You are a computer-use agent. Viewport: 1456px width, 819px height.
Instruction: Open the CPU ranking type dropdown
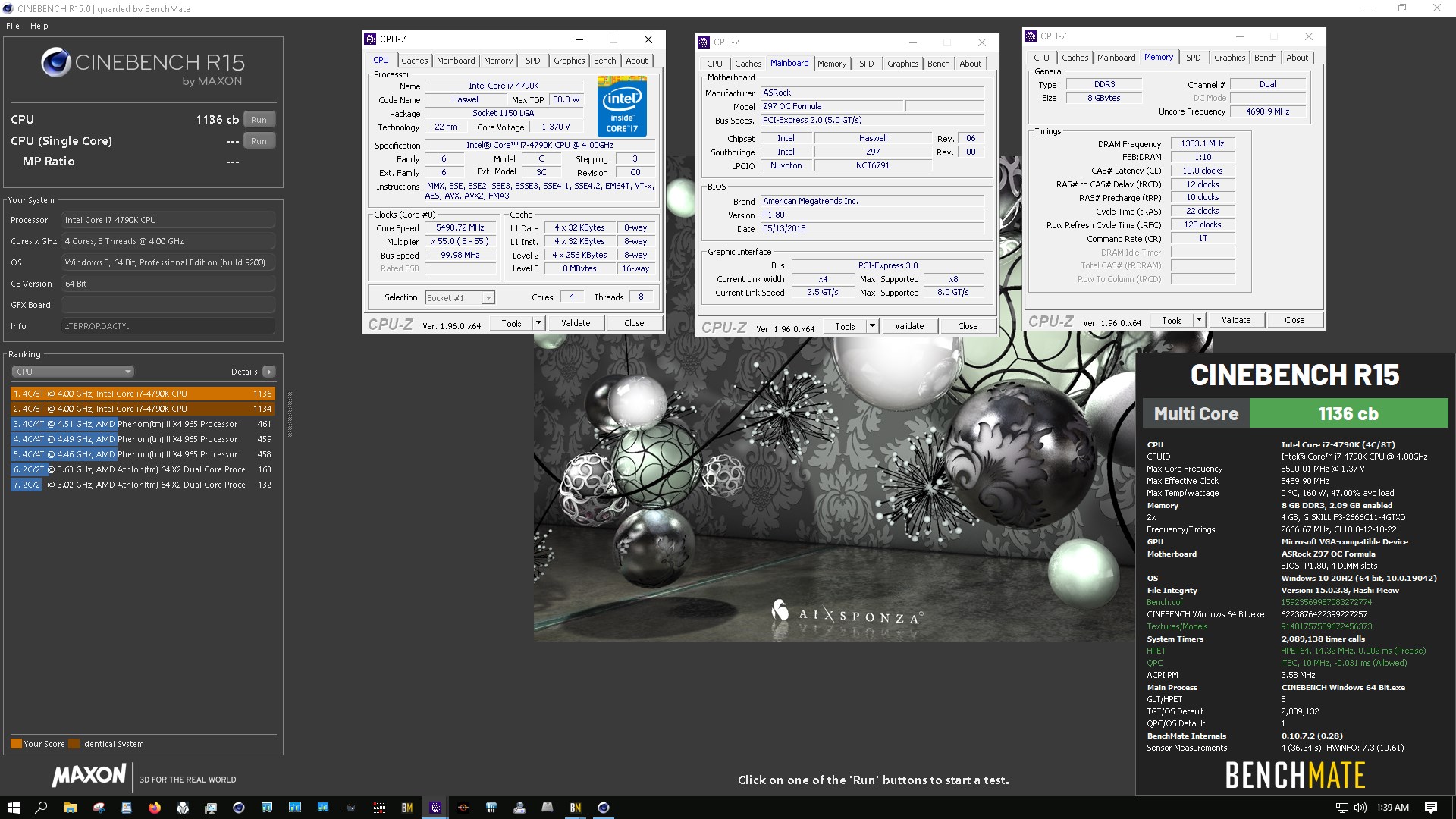[73, 372]
